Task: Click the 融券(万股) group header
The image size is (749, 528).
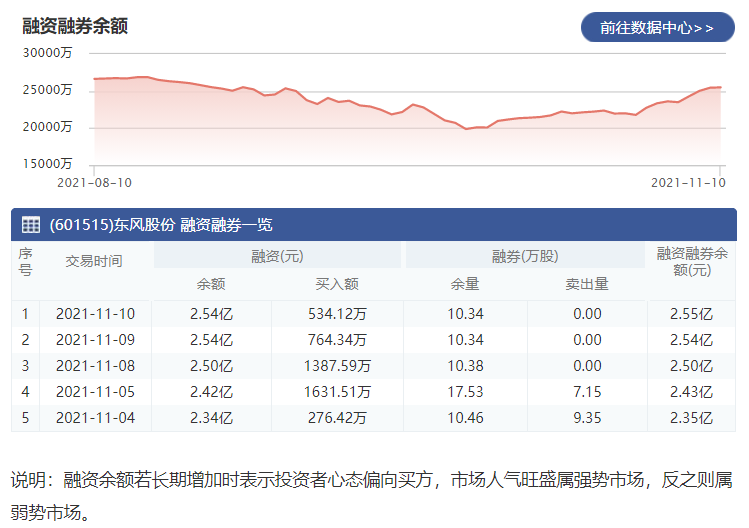Action: point(525,256)
